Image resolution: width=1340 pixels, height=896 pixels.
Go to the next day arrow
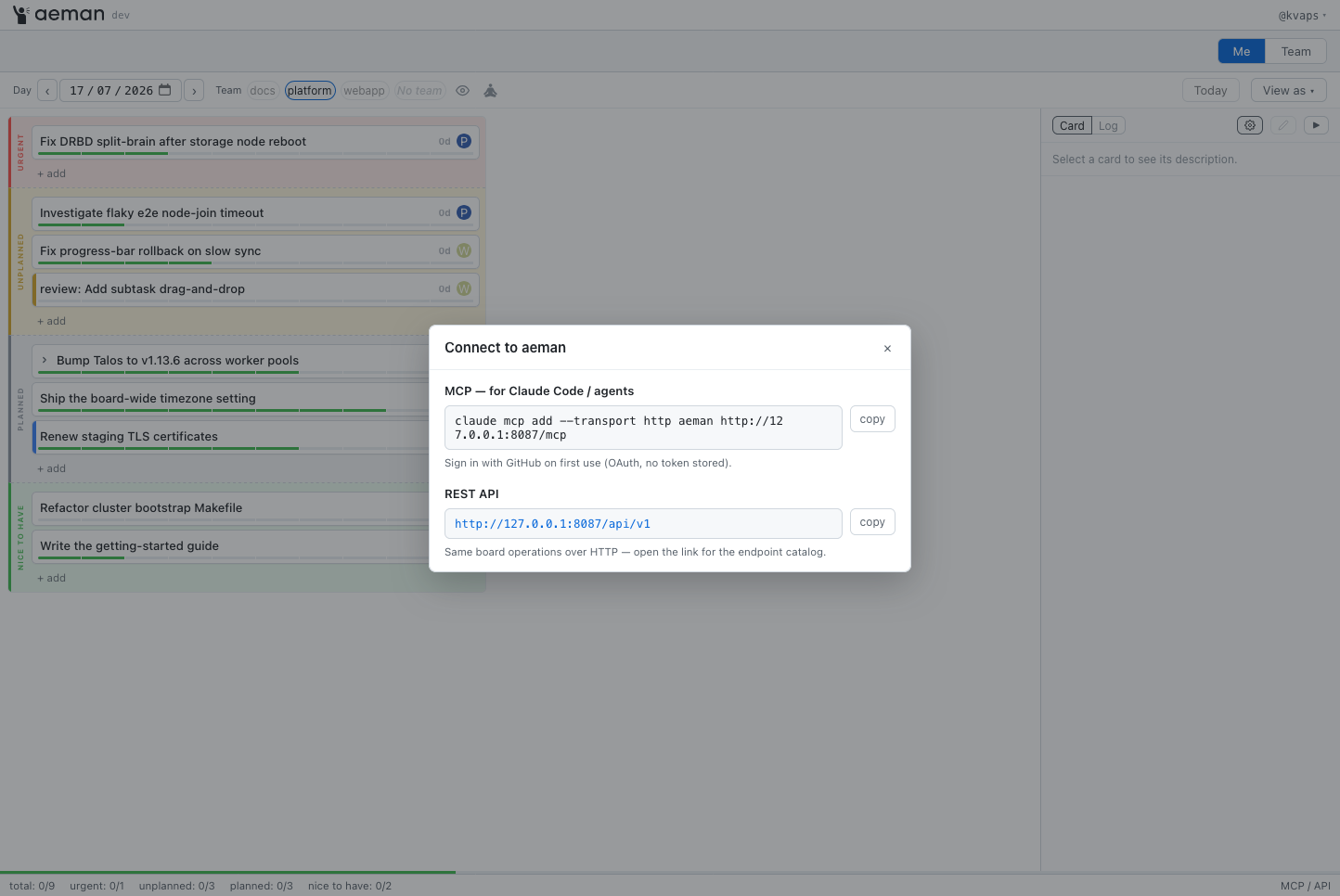[x=194, y=91]
